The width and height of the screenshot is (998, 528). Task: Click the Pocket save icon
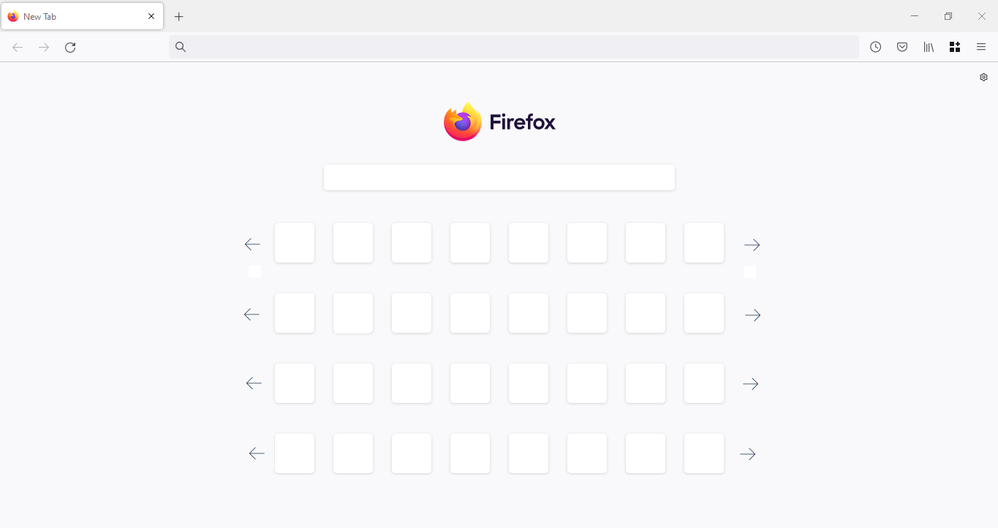click(x=902, y=47)
